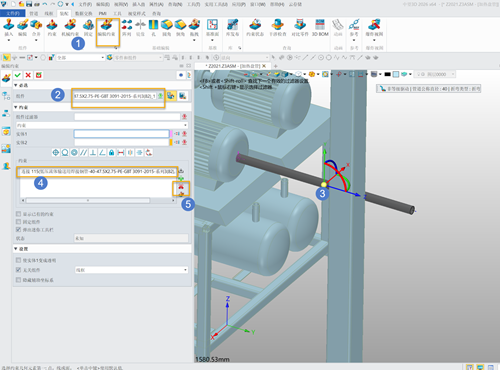Click the blue File(F) ribbon tab
Viewport: 500px width, 370px height.
[13, 13]
